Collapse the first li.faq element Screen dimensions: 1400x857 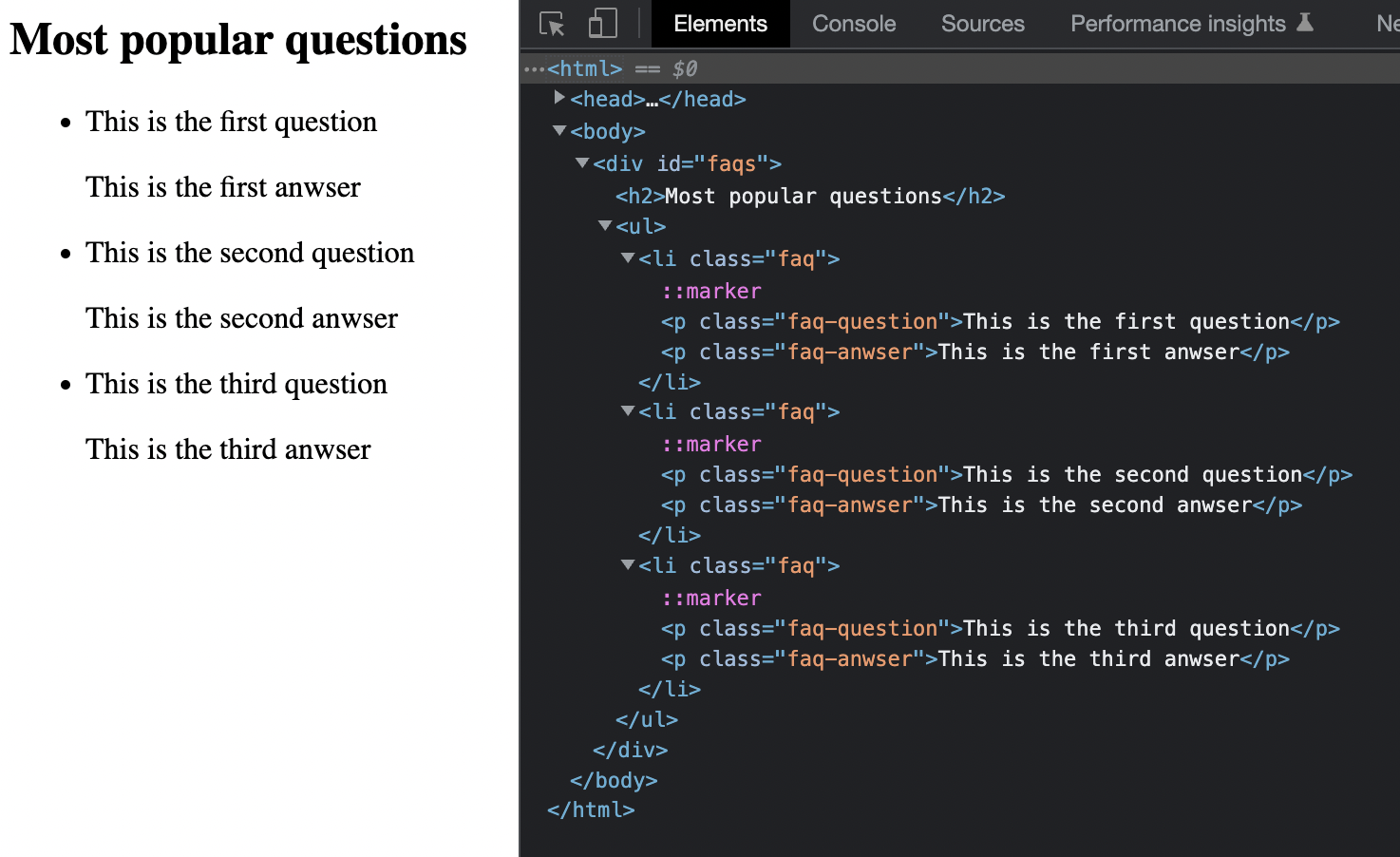pyautogui.click(x=628, y=257)
